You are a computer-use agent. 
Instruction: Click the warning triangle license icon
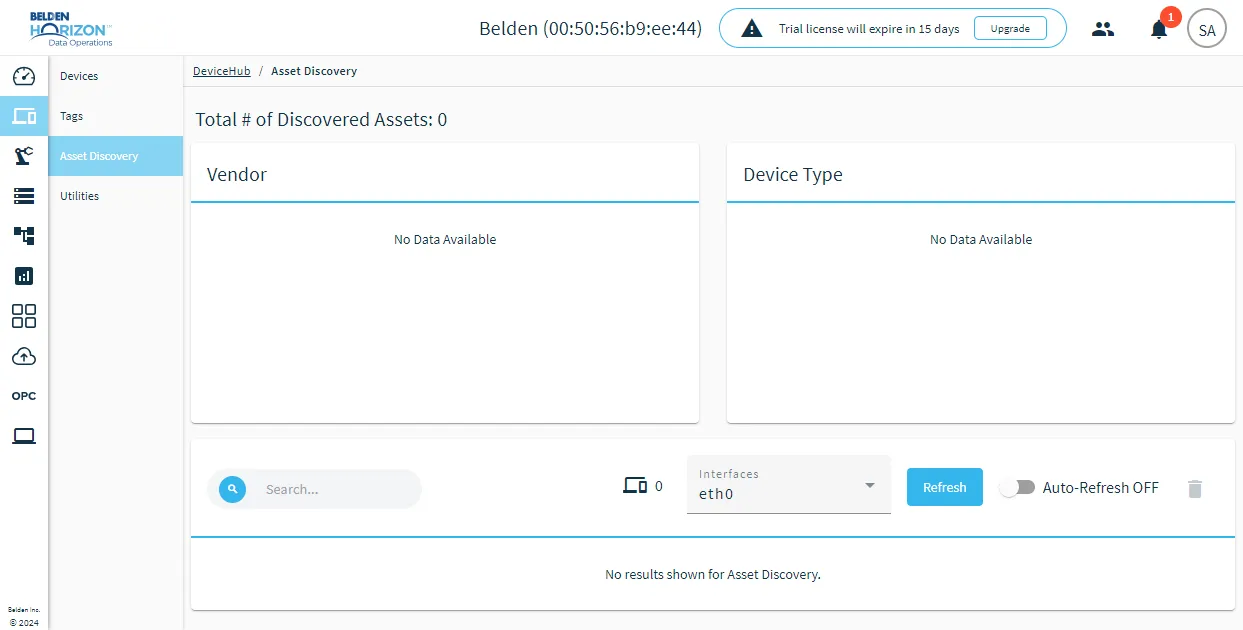(752, 29)
